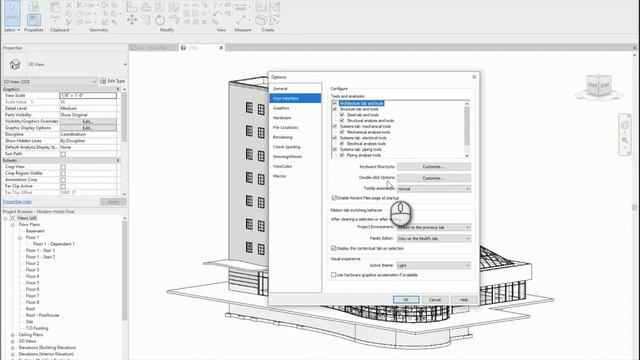Click the View Scale value field
Viewport: 640px width, 360px height.
[88, 96]
